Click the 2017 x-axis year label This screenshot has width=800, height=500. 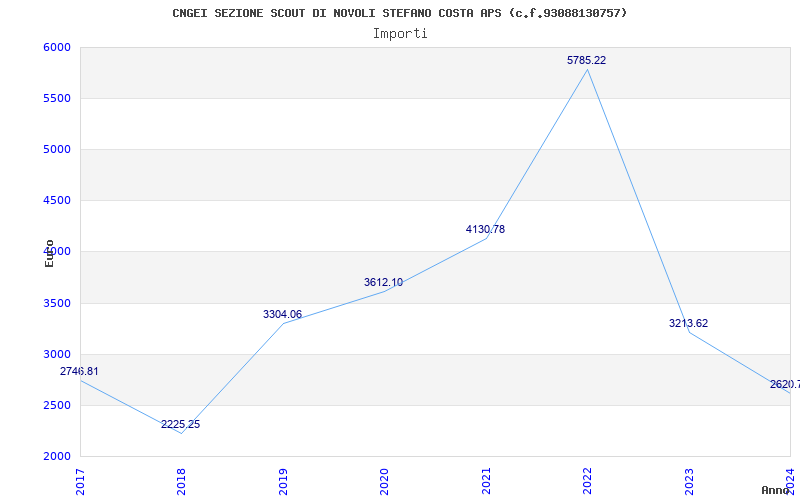80,481
